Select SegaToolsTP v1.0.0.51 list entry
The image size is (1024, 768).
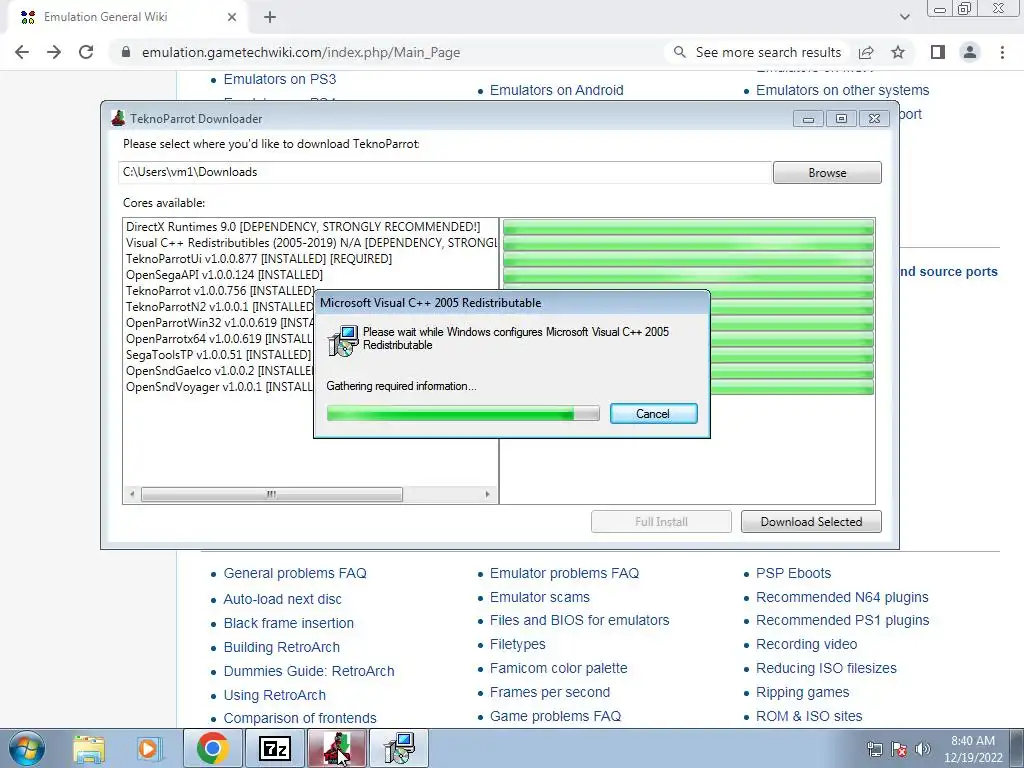point(218,355)
